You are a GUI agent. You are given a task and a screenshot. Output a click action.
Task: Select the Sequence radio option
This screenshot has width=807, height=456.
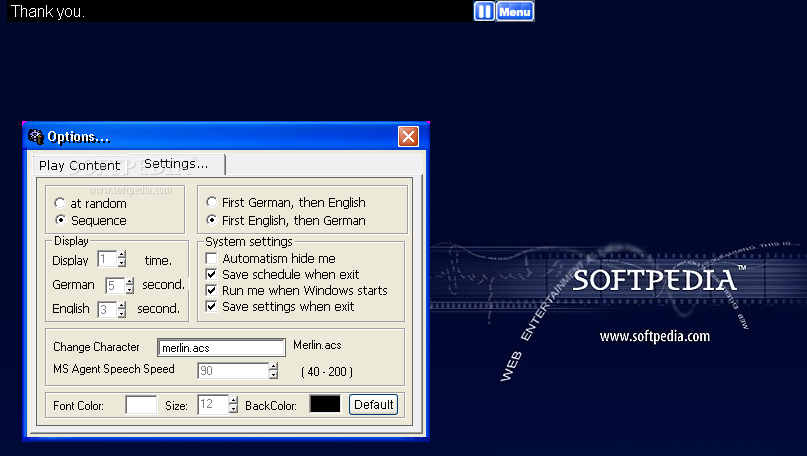tap(61, 220)
